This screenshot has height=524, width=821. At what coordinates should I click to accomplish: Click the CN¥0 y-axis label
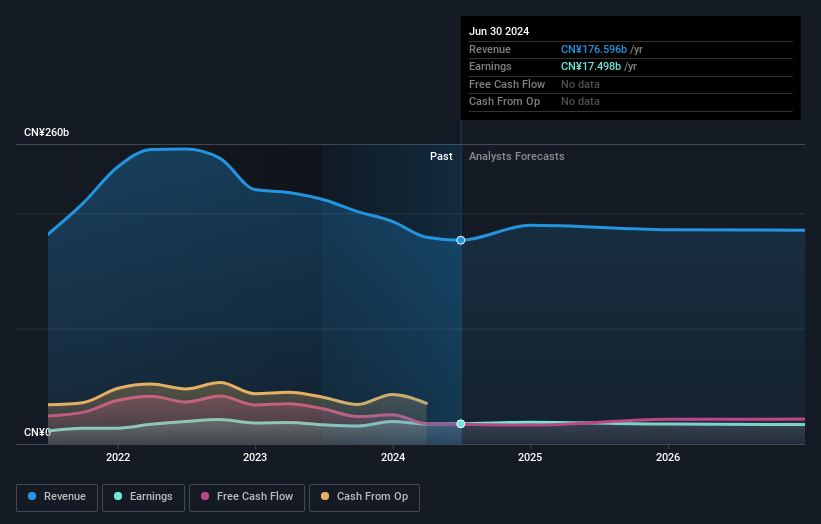[37, 432]
